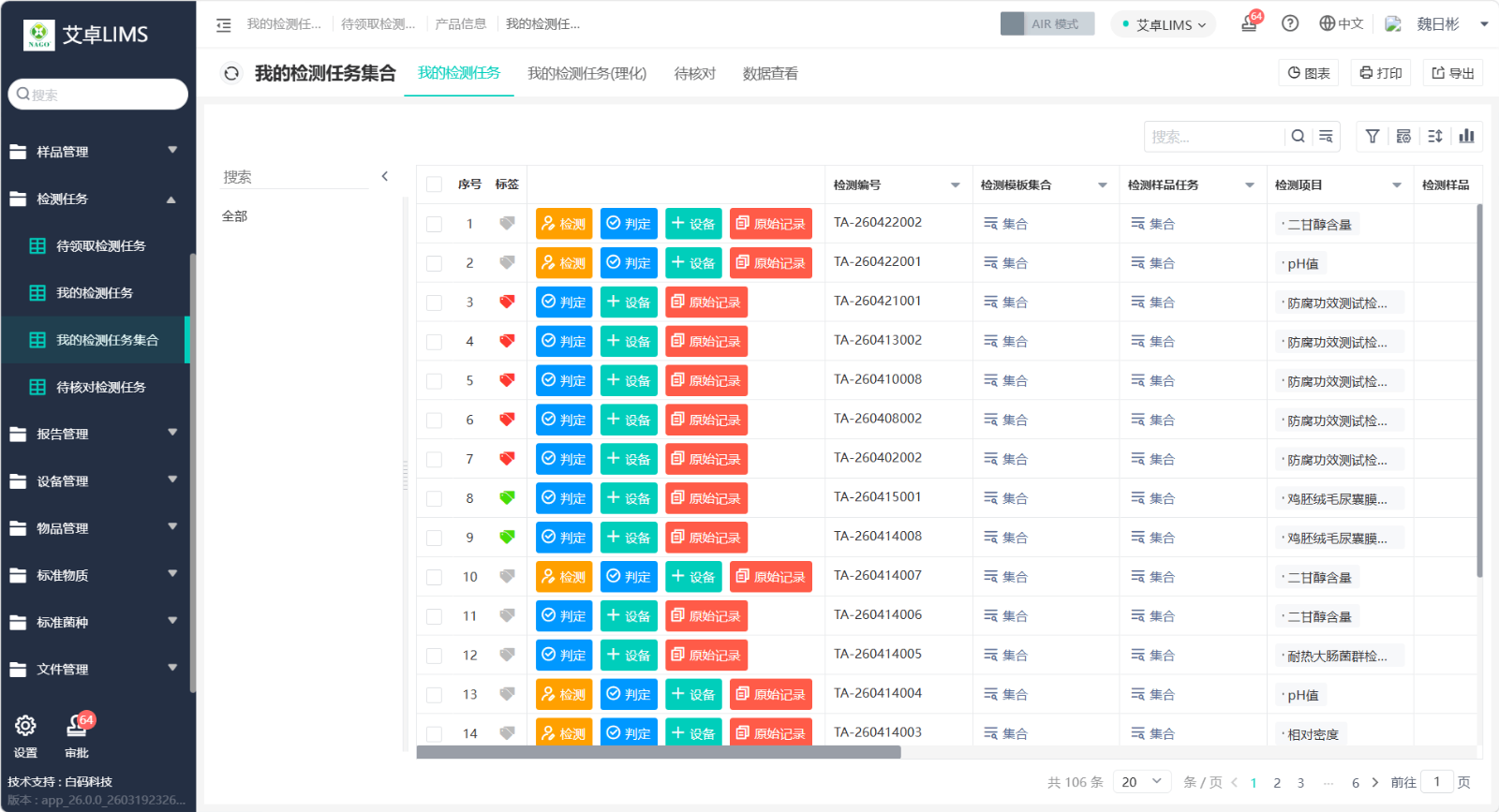Open bar chart statistics icon
Viewport: 1499px width, 812px height.
click(x=1466, y=137)
